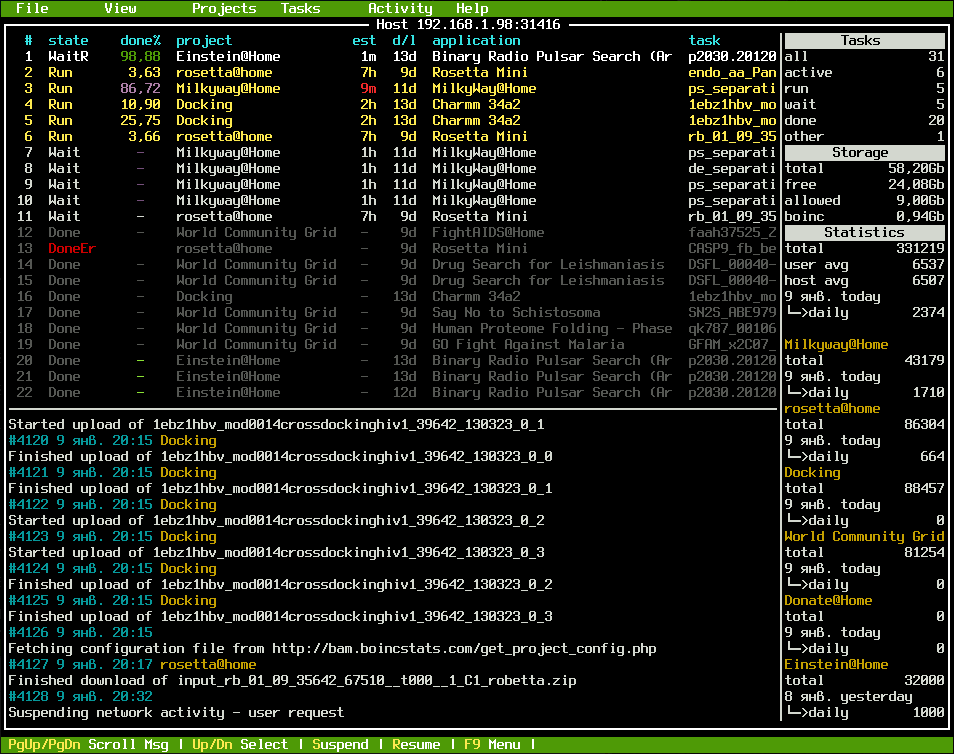Click the 'all 31' tasks count
954x754 pixels.
[864, 57]
